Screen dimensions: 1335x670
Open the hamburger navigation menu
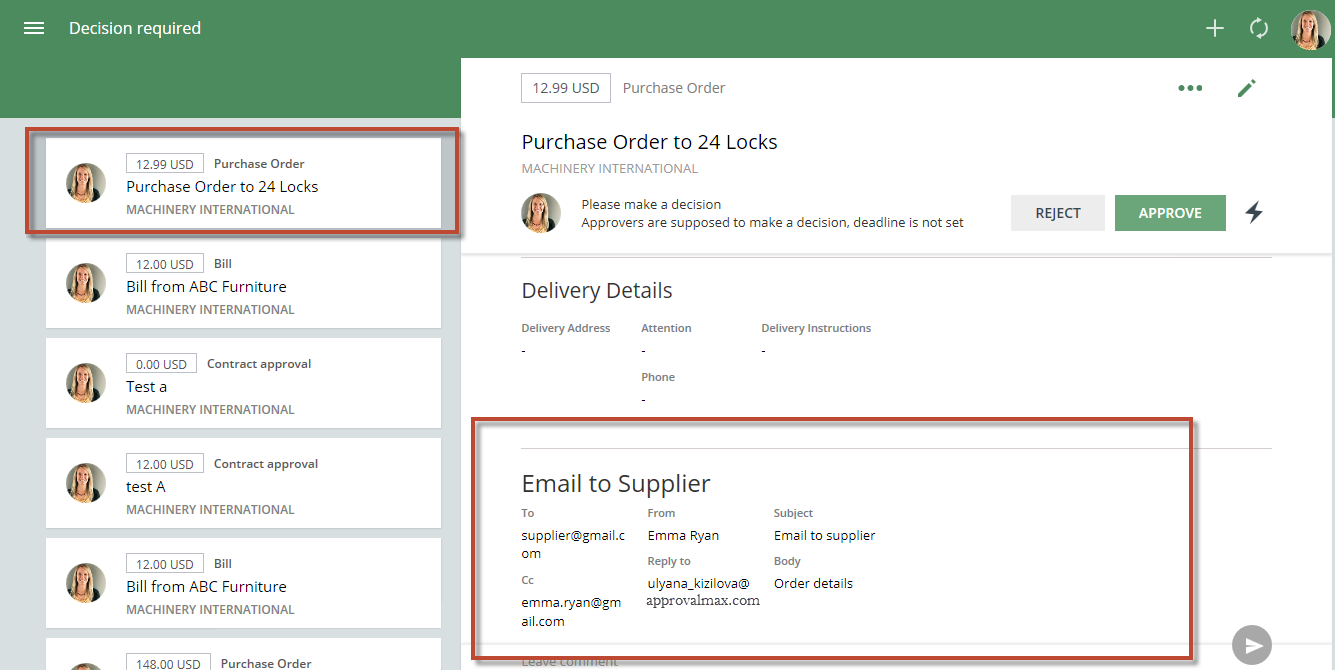(34, 28)
